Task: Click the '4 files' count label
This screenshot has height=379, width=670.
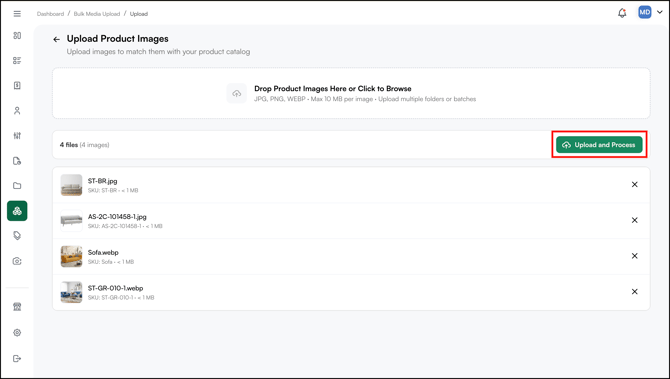Action: (x=69, y=145)
